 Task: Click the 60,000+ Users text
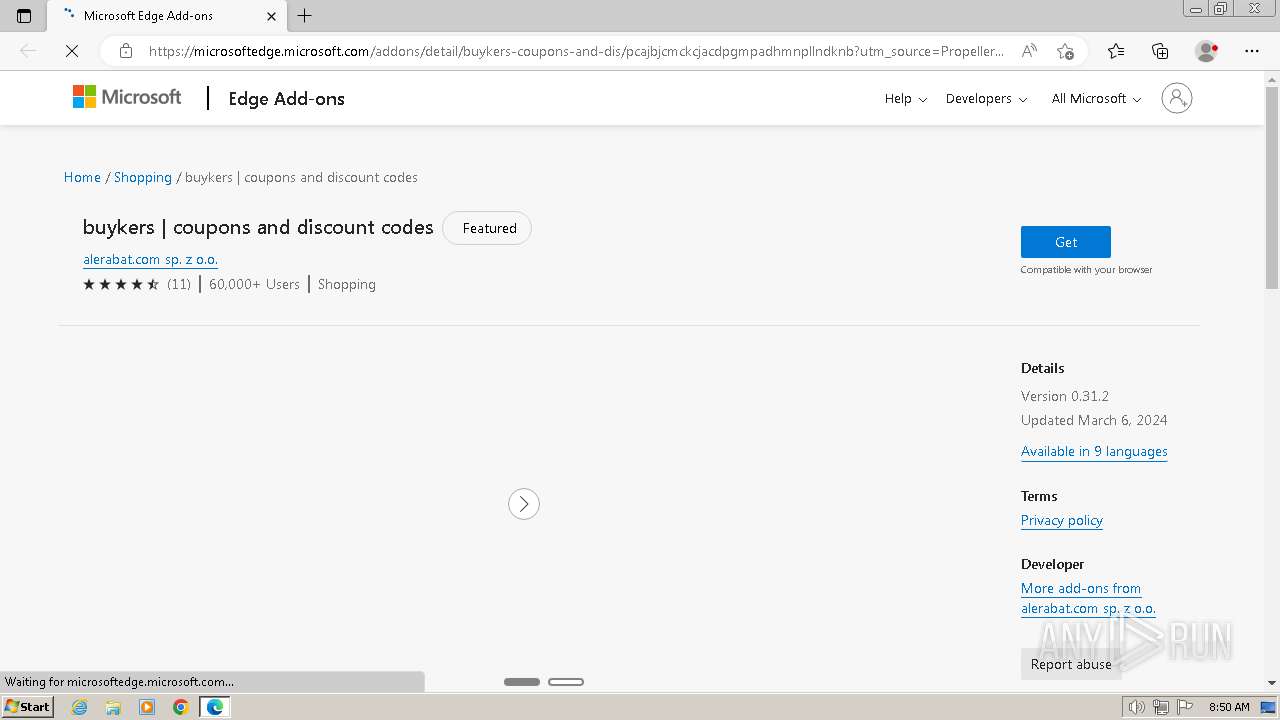point(254,284)
